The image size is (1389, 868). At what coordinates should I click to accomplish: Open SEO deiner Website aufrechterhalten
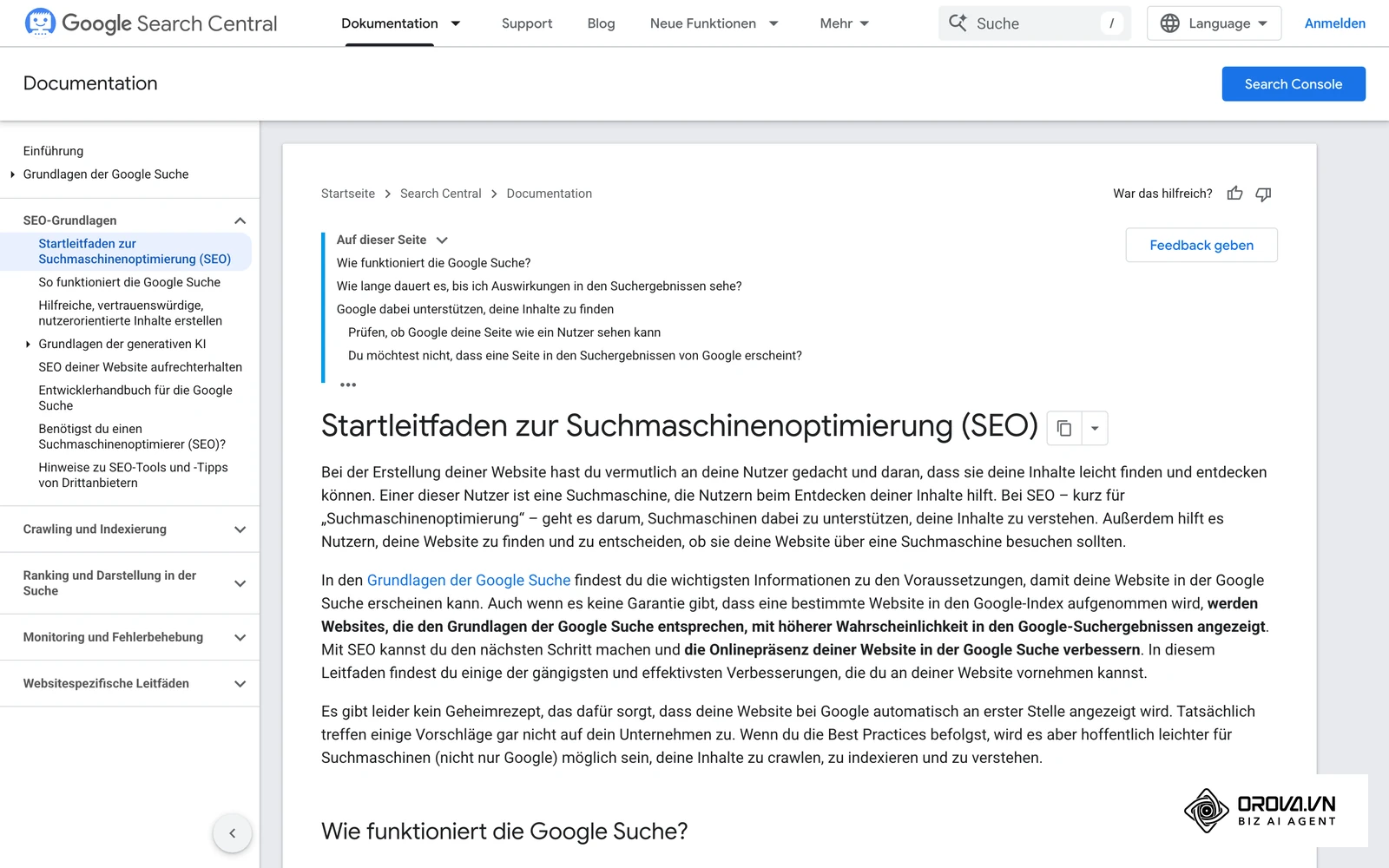coord(141,367)
